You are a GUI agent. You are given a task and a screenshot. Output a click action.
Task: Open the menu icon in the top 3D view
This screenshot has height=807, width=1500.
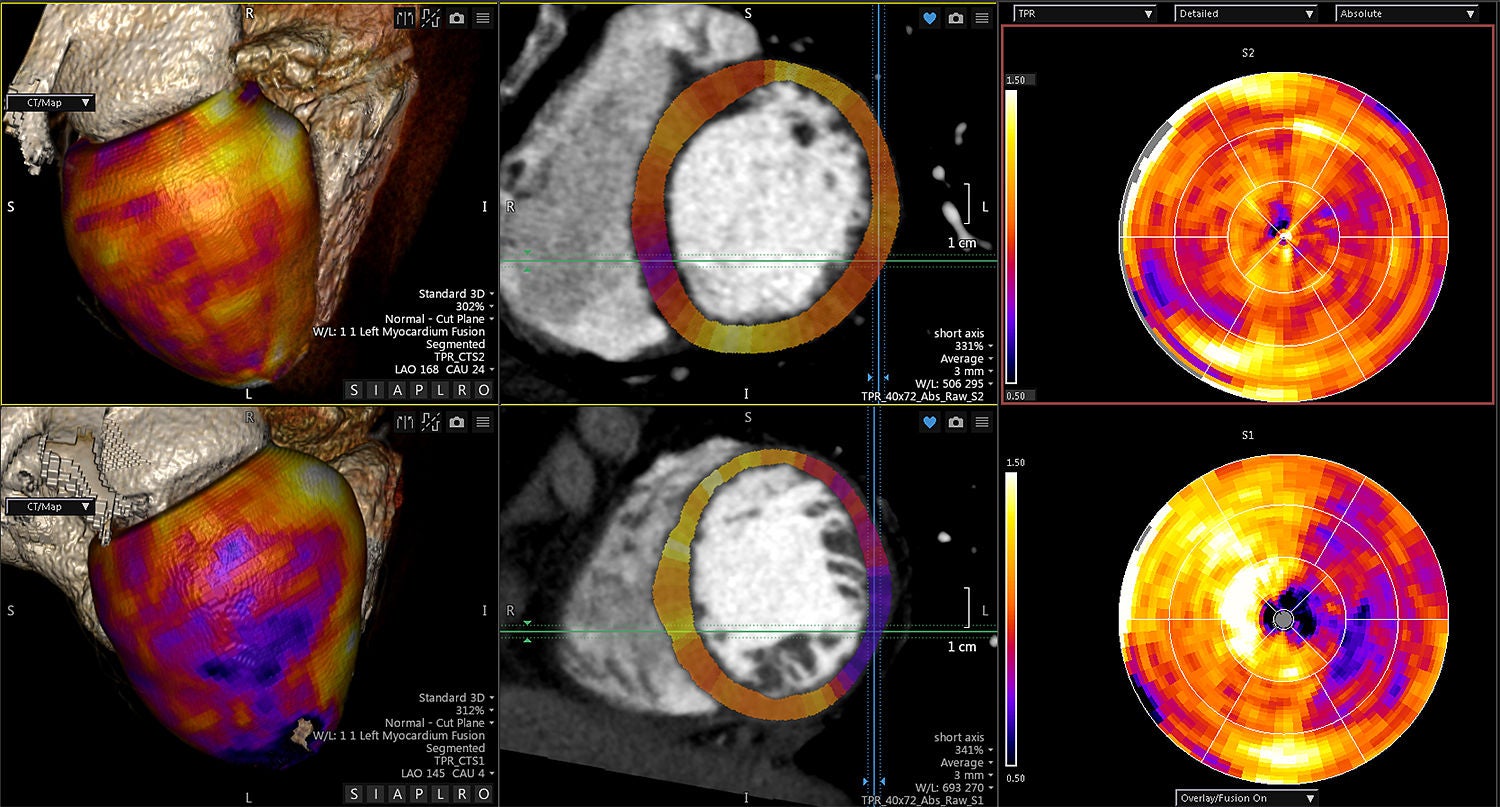[x=482, y=18]
